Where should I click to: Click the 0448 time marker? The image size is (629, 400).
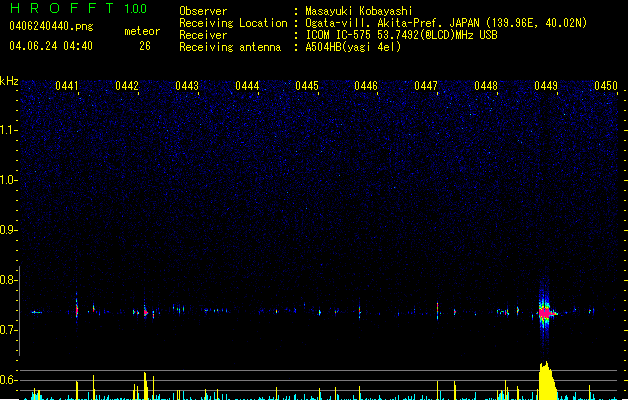(486, 86)
